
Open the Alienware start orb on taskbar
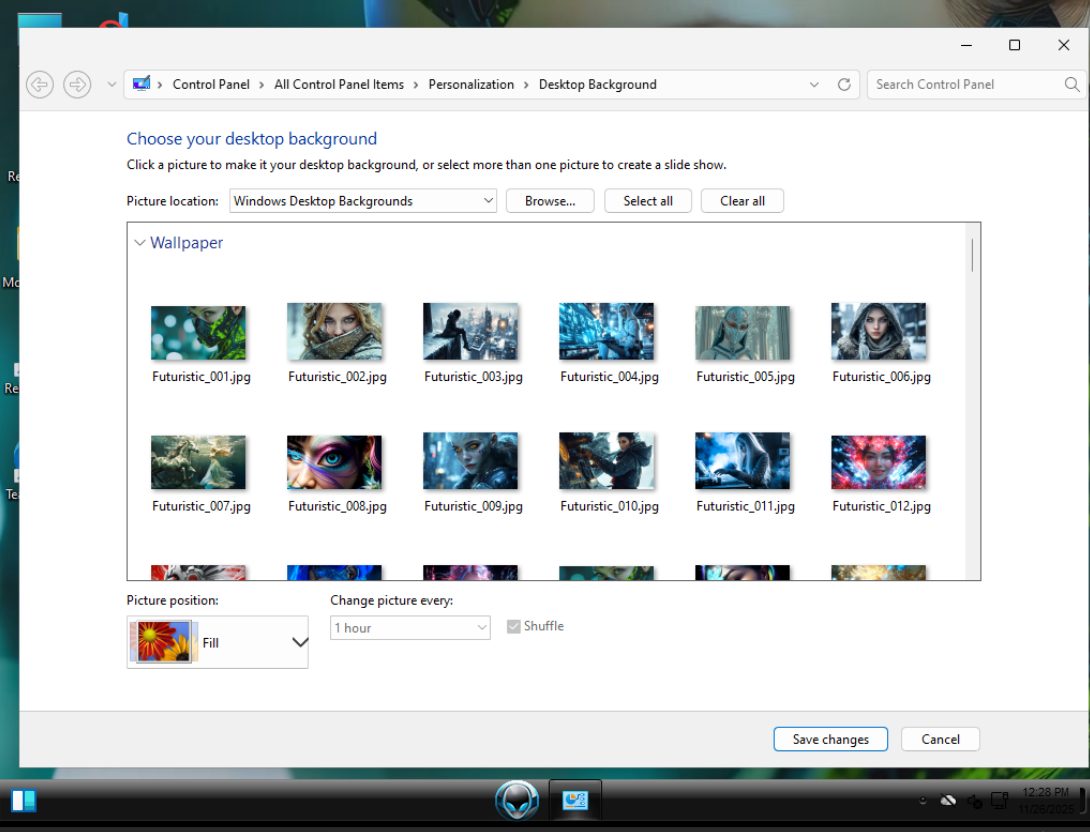pos(517,800)
